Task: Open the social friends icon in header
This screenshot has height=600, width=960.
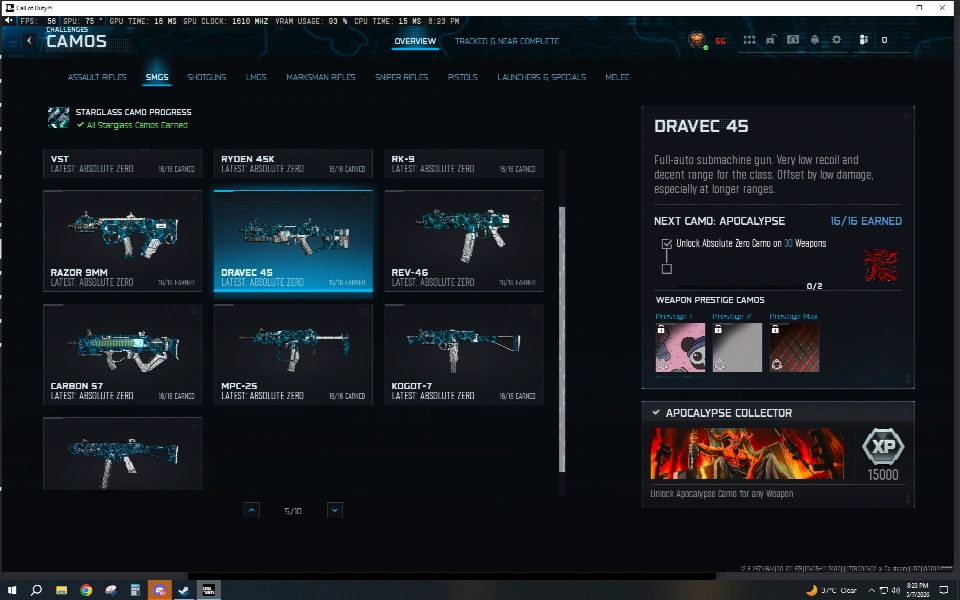Action: [x=863, y=40]
